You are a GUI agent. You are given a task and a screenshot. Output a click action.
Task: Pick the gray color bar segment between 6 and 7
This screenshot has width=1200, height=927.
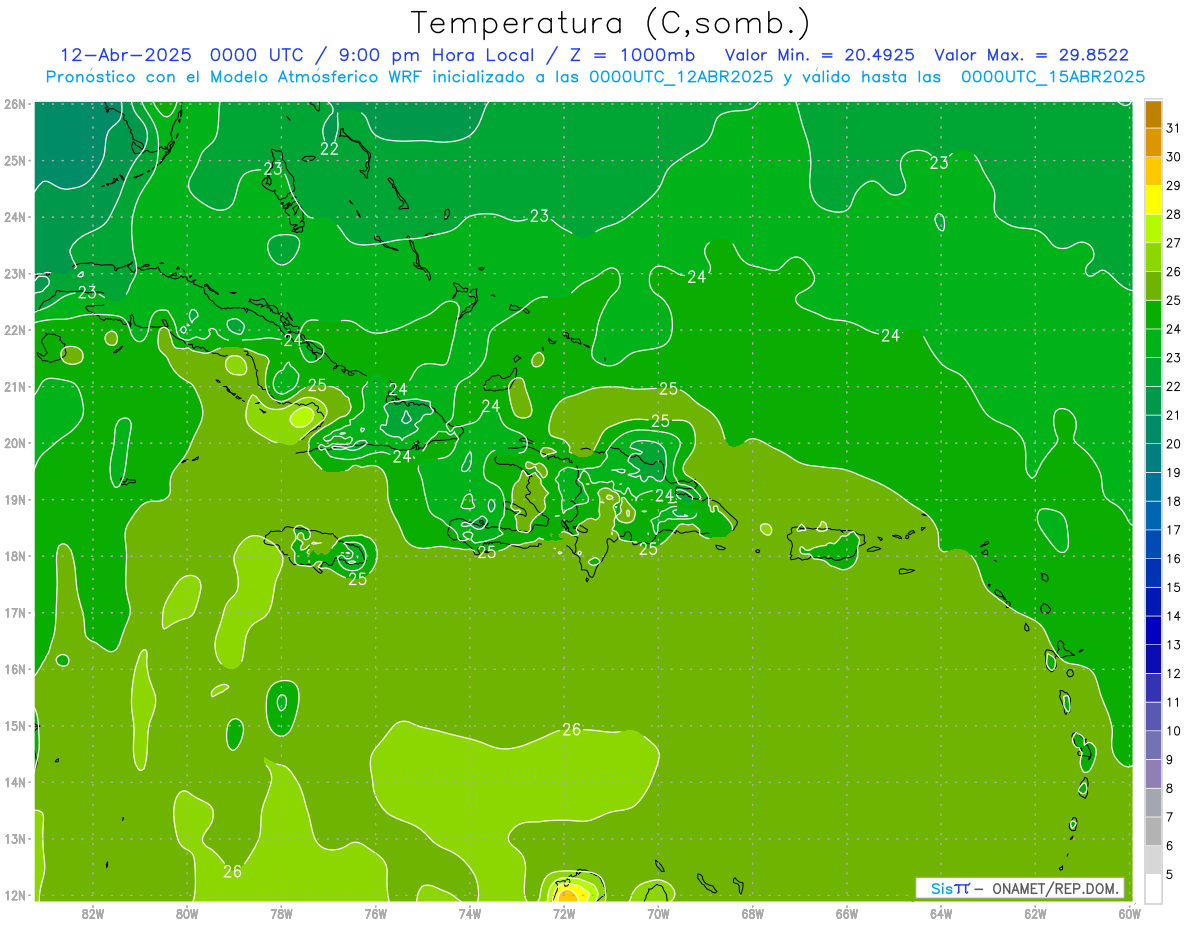tap(1153, 831)
